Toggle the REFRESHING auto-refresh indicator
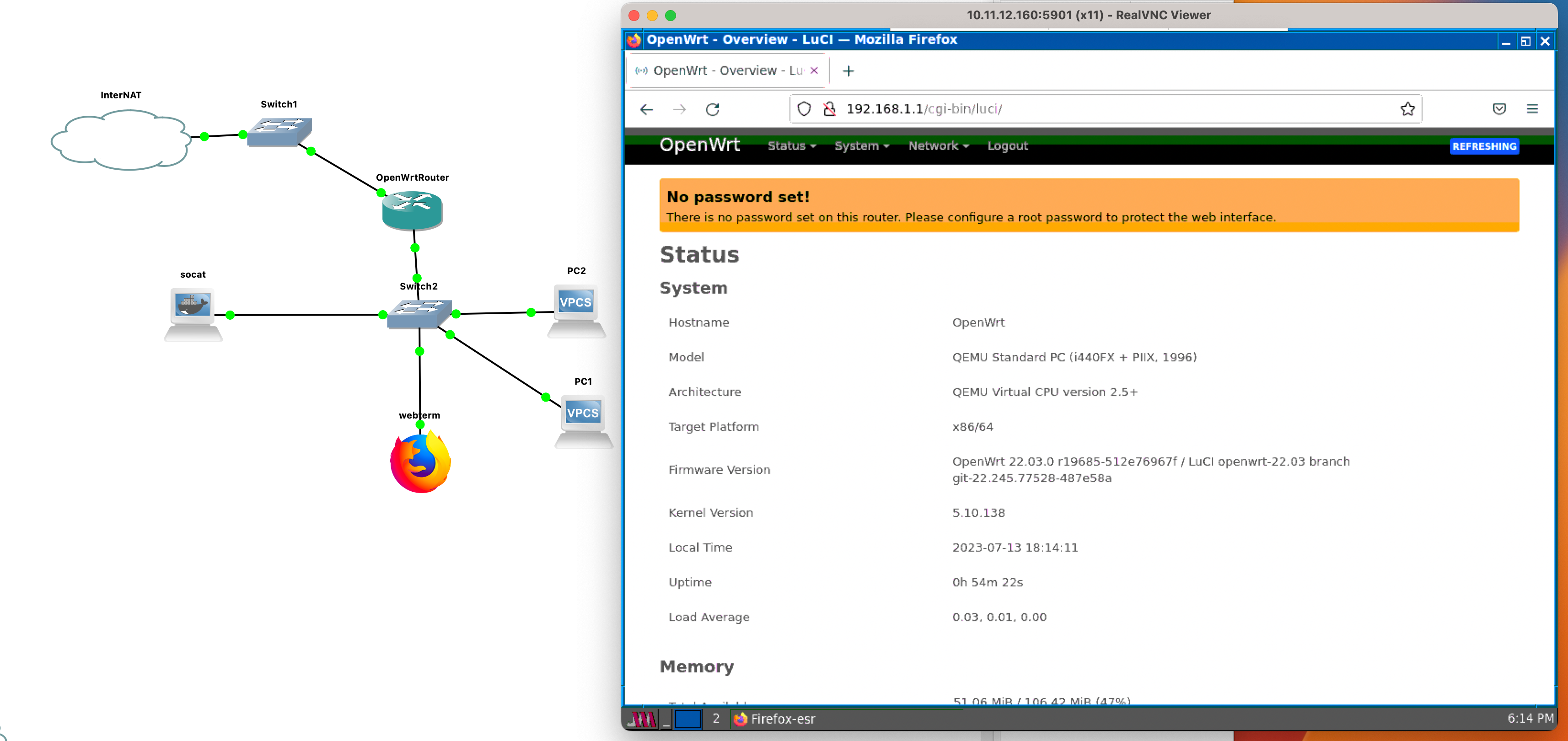1568x741 pixels. click(1484, 146)
